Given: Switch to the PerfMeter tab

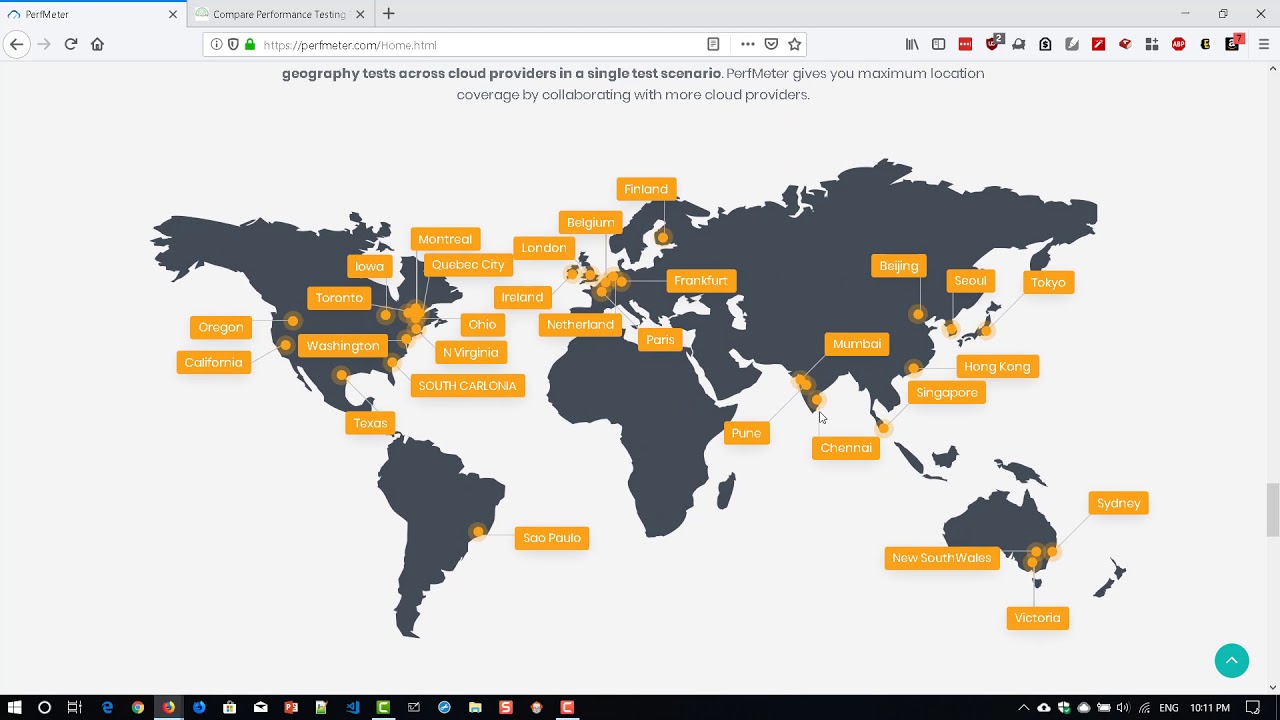Looking at the screenshot, I should [x=93, y=14].
